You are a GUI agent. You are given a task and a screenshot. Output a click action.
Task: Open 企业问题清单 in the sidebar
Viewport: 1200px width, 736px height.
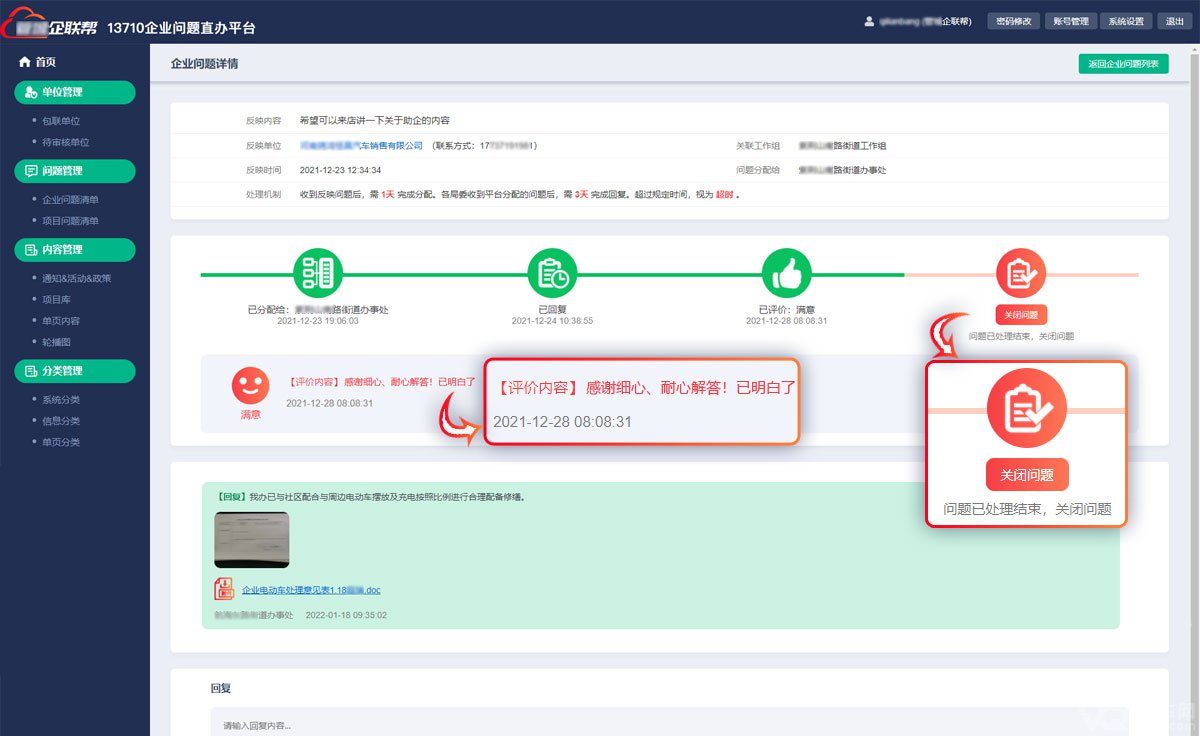70,200
